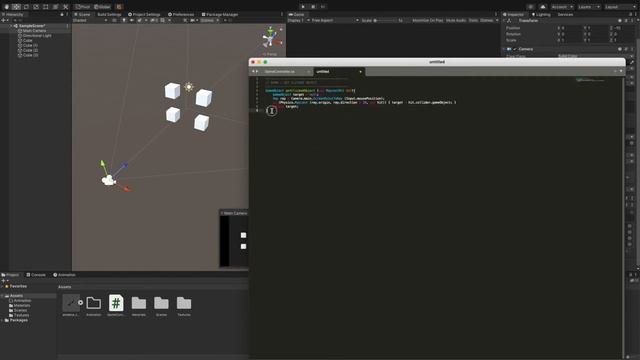Open the Preferences tab

coord(181,14)
